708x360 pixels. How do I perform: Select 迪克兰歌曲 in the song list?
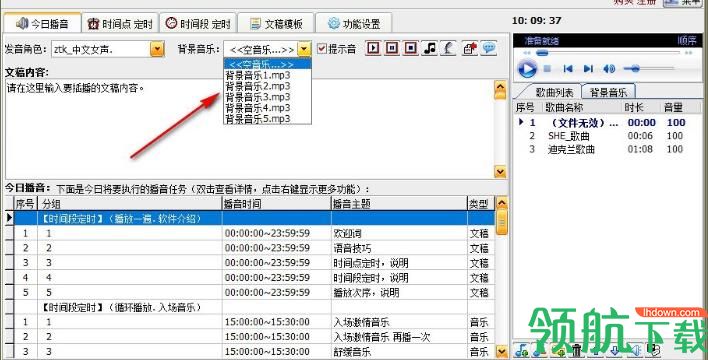(x=607, y=150)
